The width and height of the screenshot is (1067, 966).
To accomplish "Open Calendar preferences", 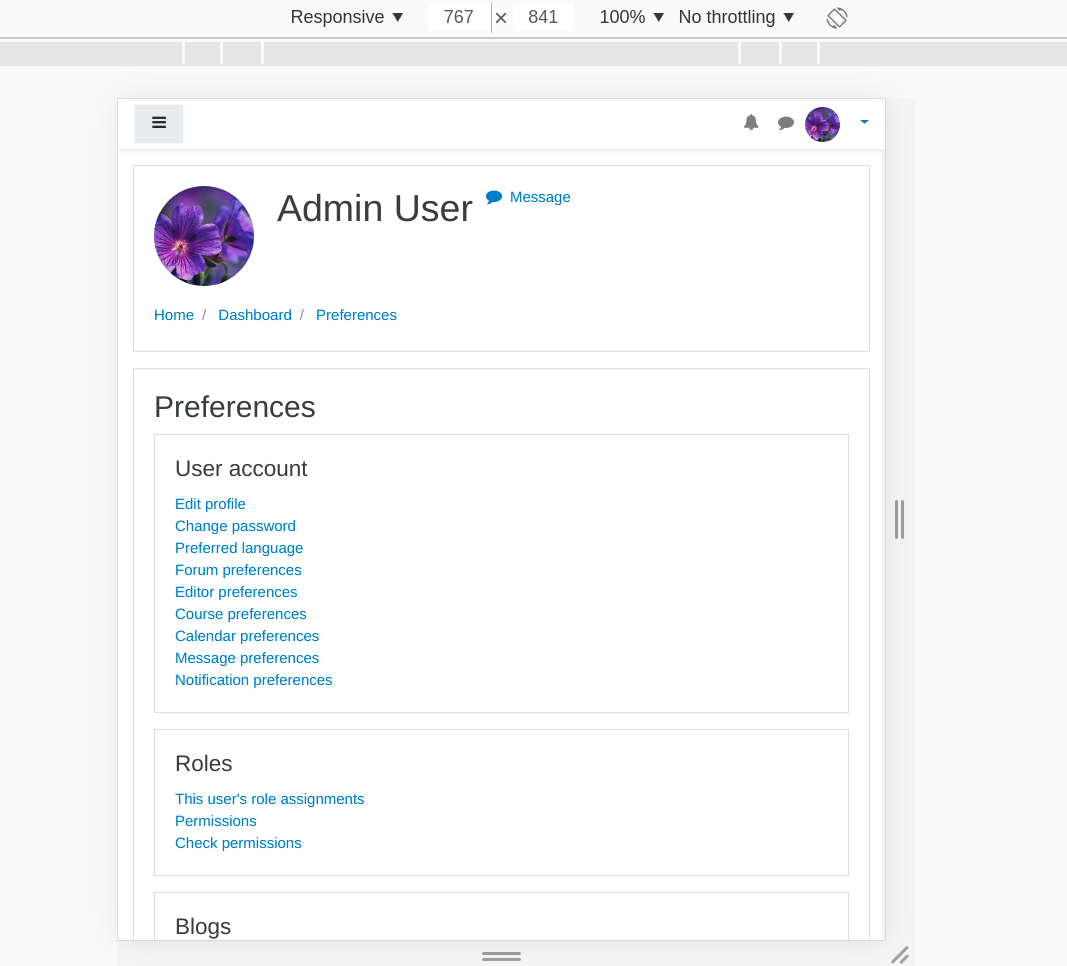I will tap(247, 636).
